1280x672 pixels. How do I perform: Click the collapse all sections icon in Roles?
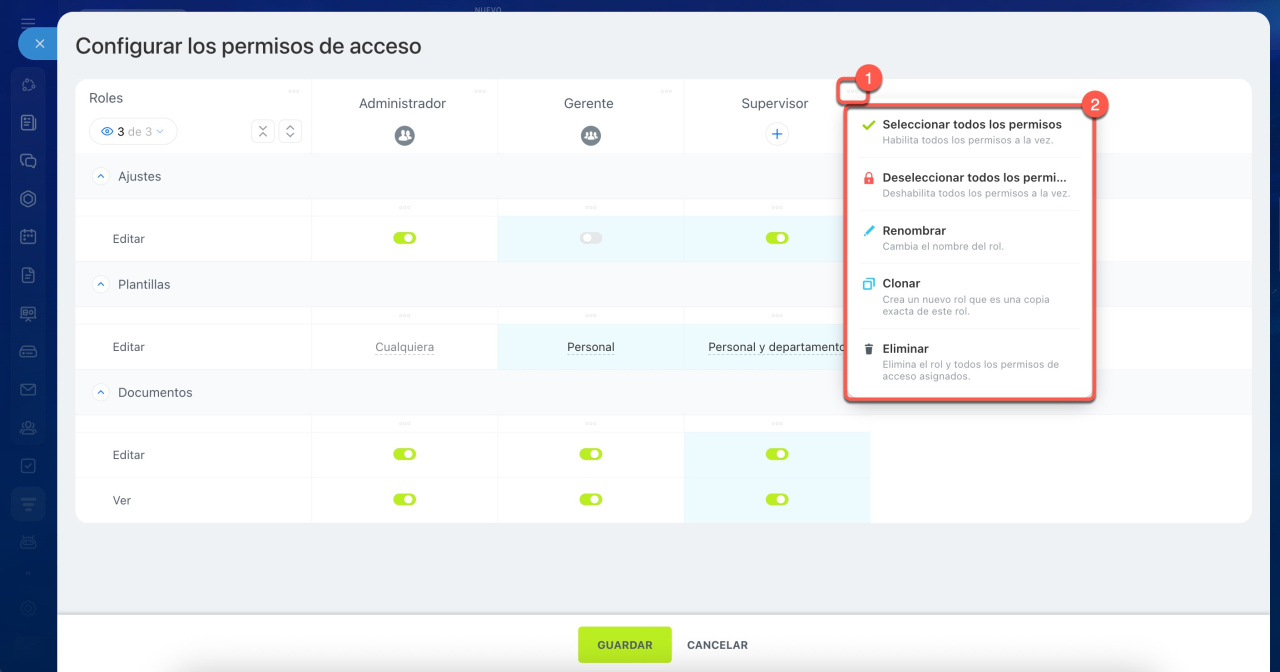point(262,131)
